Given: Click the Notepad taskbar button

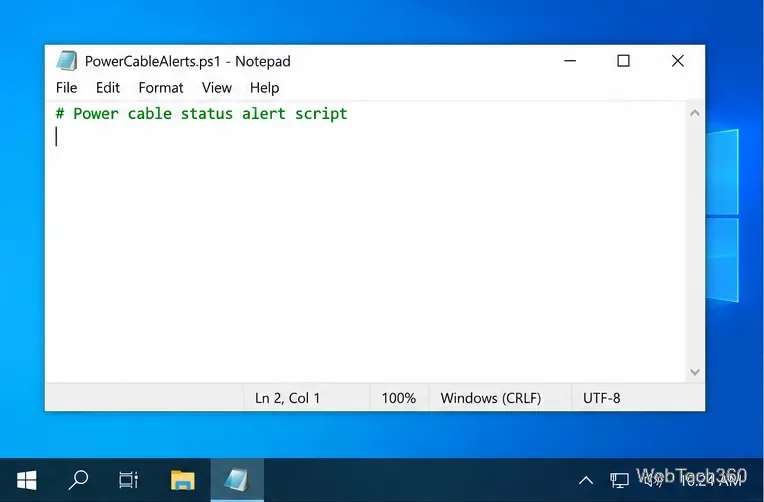Looking at the screenshot, I should pyautogui.click(x=237, y=480).
